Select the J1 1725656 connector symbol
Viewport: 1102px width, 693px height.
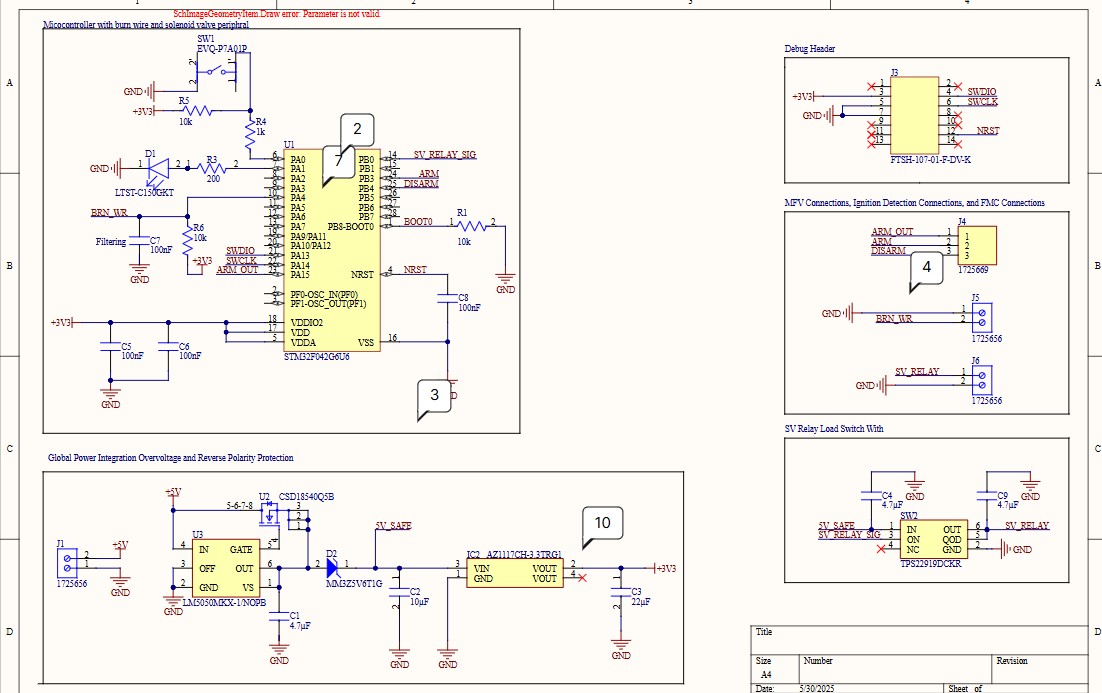tap(65, 565)
